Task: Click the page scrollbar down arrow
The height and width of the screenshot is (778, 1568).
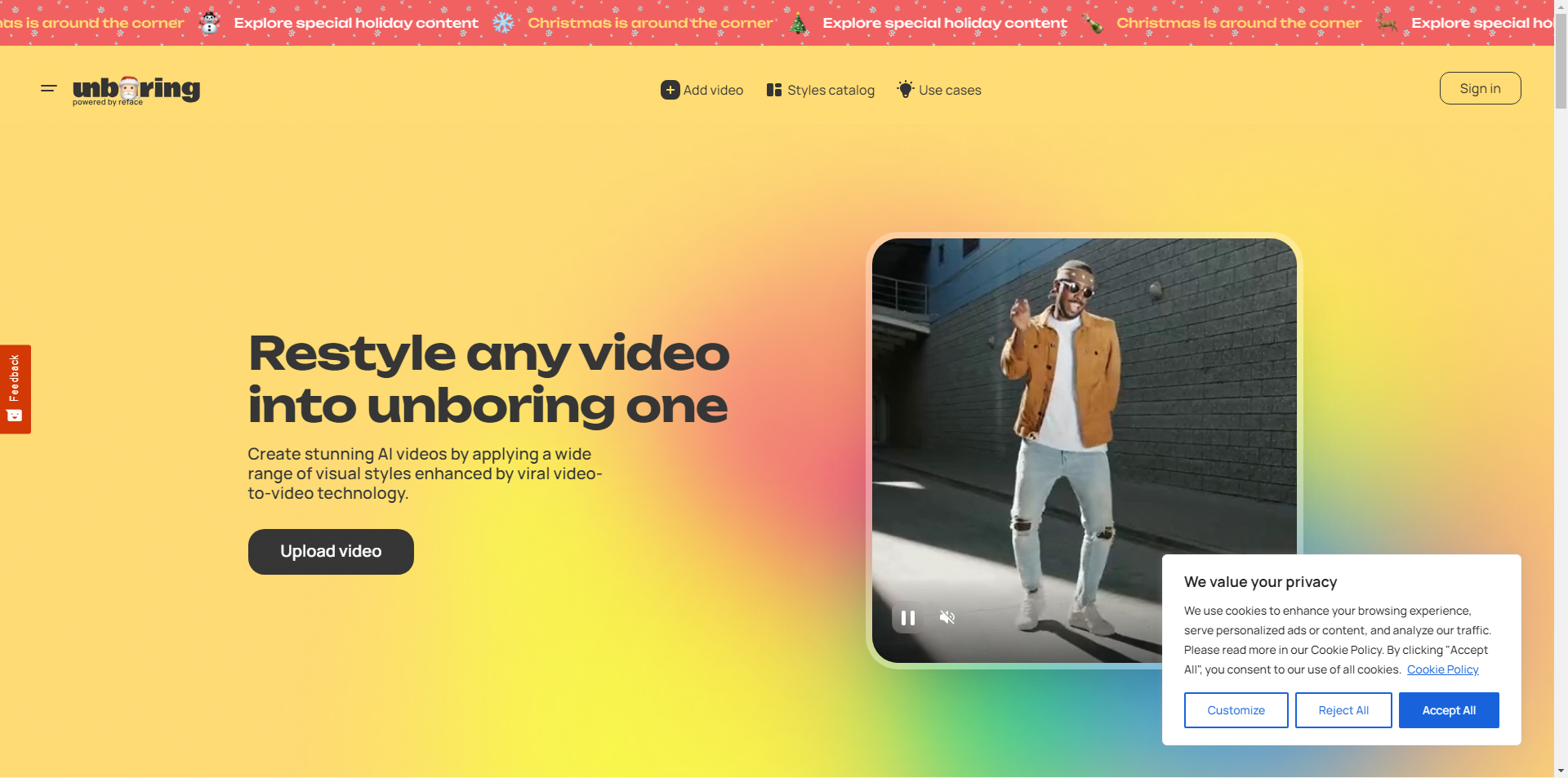Action: pos(1561,770)
